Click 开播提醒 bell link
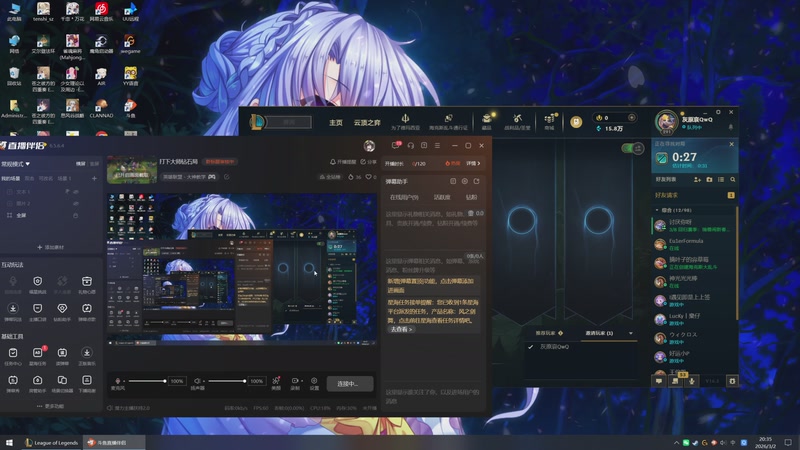The height and width of the screenshot is (450, 800). 343,162
